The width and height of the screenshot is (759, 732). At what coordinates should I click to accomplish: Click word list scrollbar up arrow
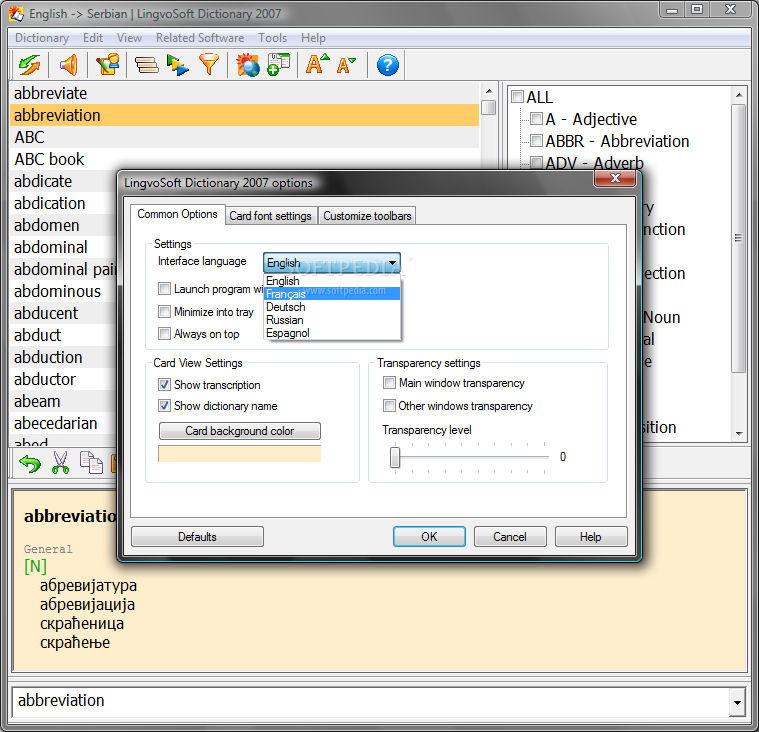[x=489, y=91]
